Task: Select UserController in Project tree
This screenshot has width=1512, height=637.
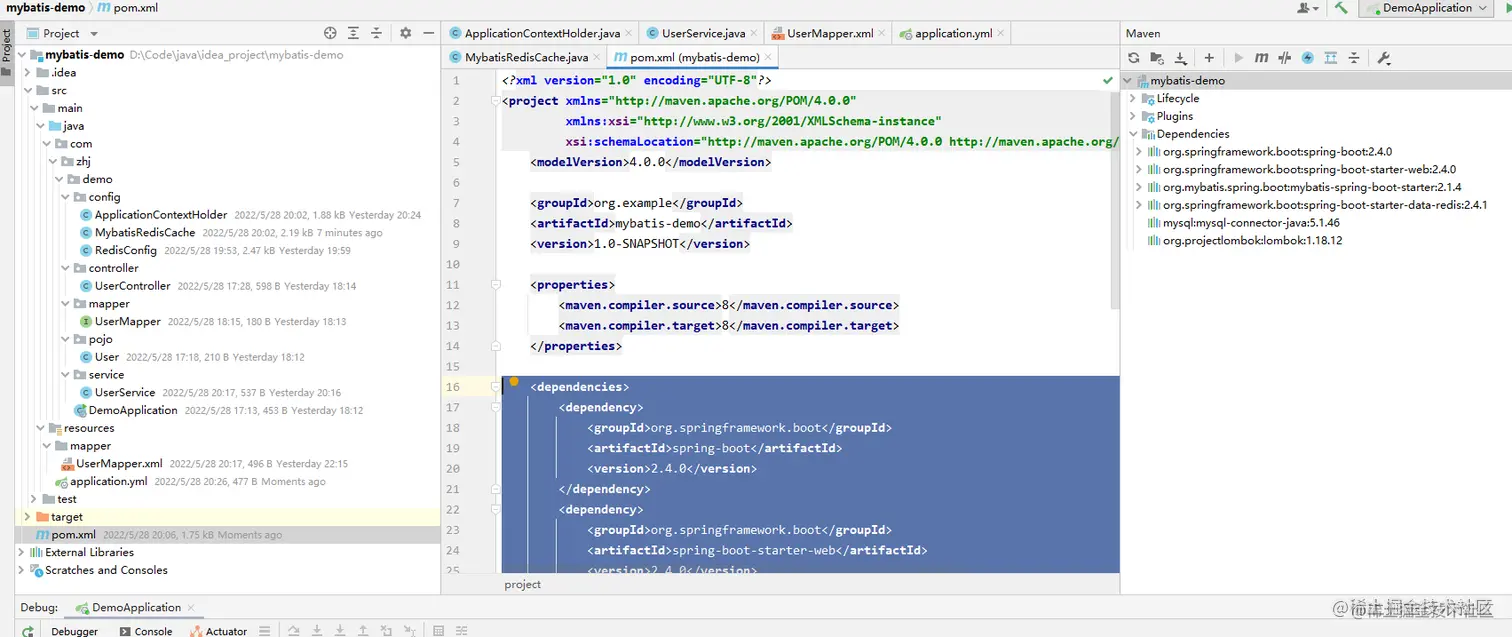Action: (x=132, y=286)
